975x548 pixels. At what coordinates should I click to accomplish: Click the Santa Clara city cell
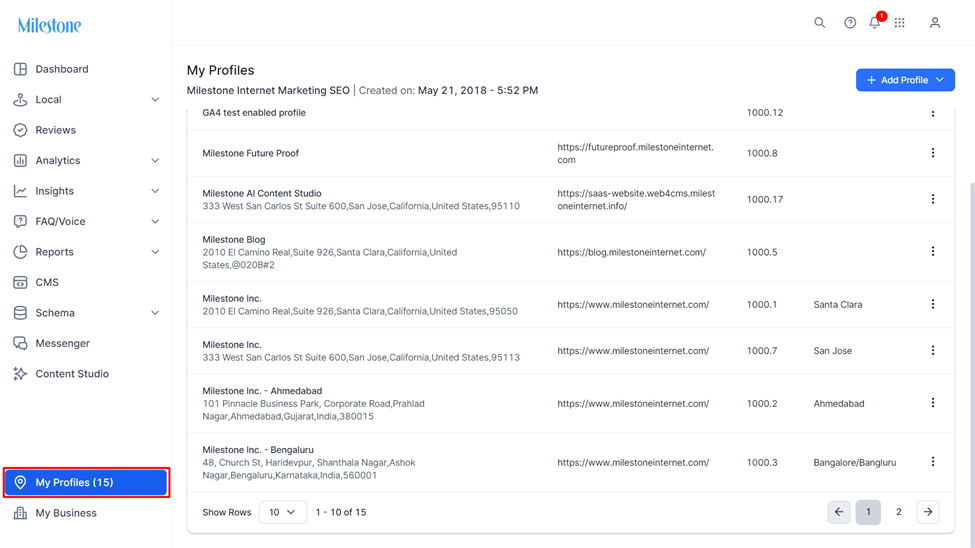(838, 305)
